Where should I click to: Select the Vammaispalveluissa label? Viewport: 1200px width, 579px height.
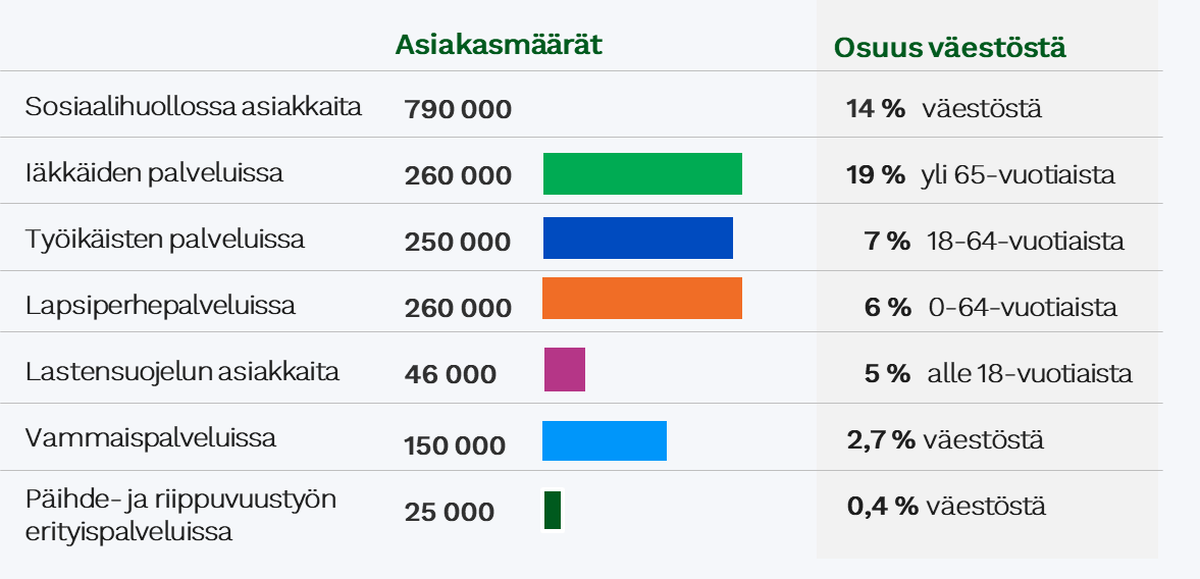[x=151, y=438]
